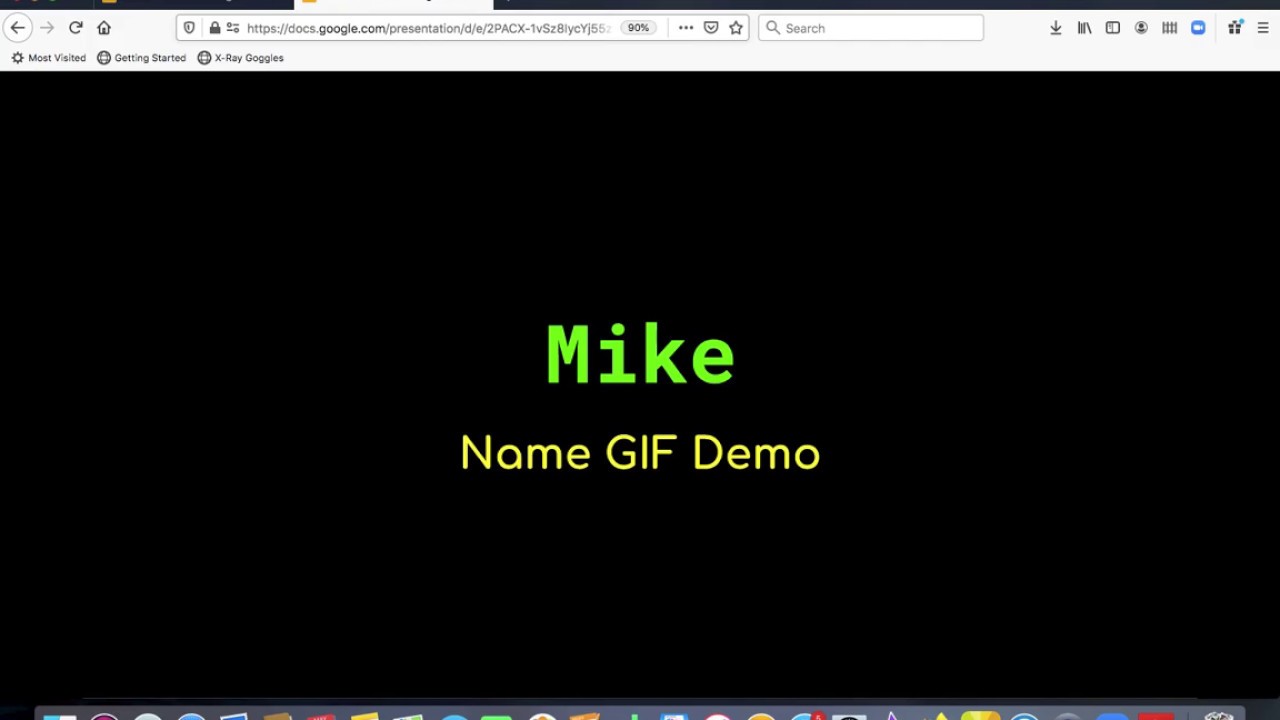
Task: Switch to the active presentation browser tab
Action: click(393, 4)
